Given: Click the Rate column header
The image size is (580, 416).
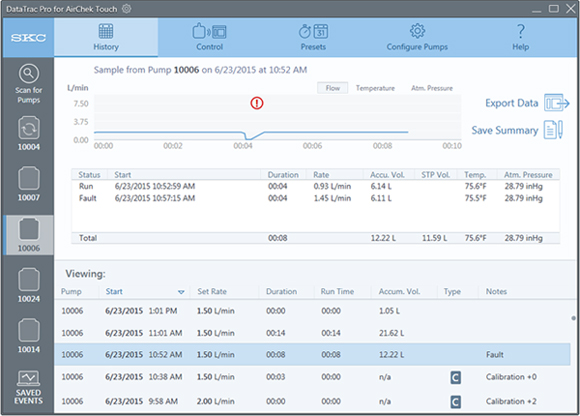Looking at the screenshot, I should 321,175.
